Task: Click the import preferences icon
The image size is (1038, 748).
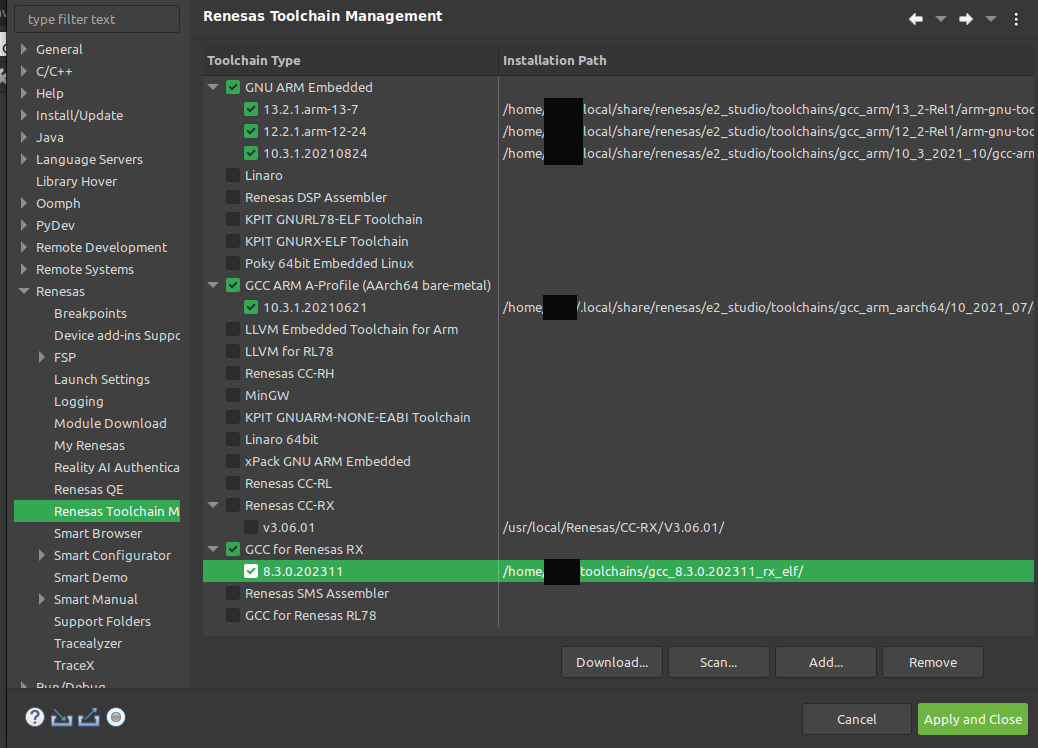Action: click(62, 717)
